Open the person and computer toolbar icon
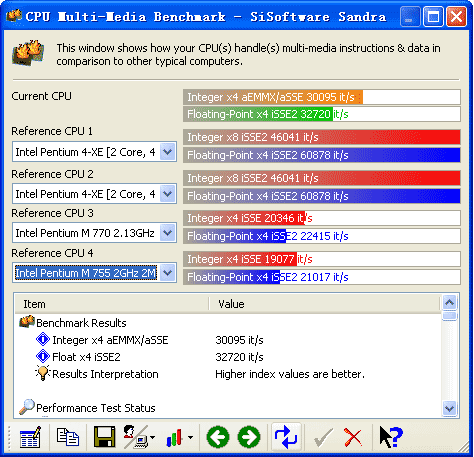474x457 pixels. point(136,437)
